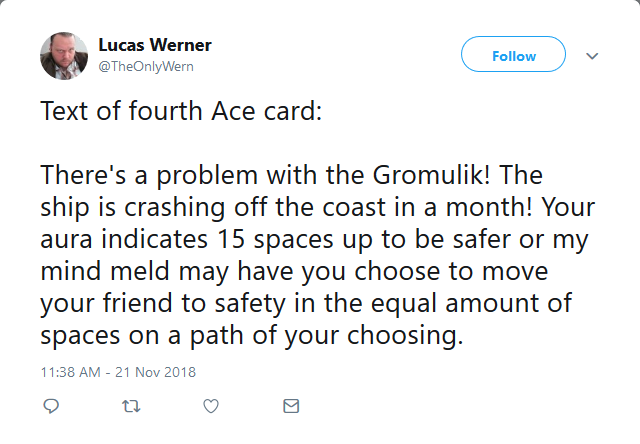Click the 'mind meld' text in the tweet
This screenshot has height=444, width=640.
tap(105, 271)
